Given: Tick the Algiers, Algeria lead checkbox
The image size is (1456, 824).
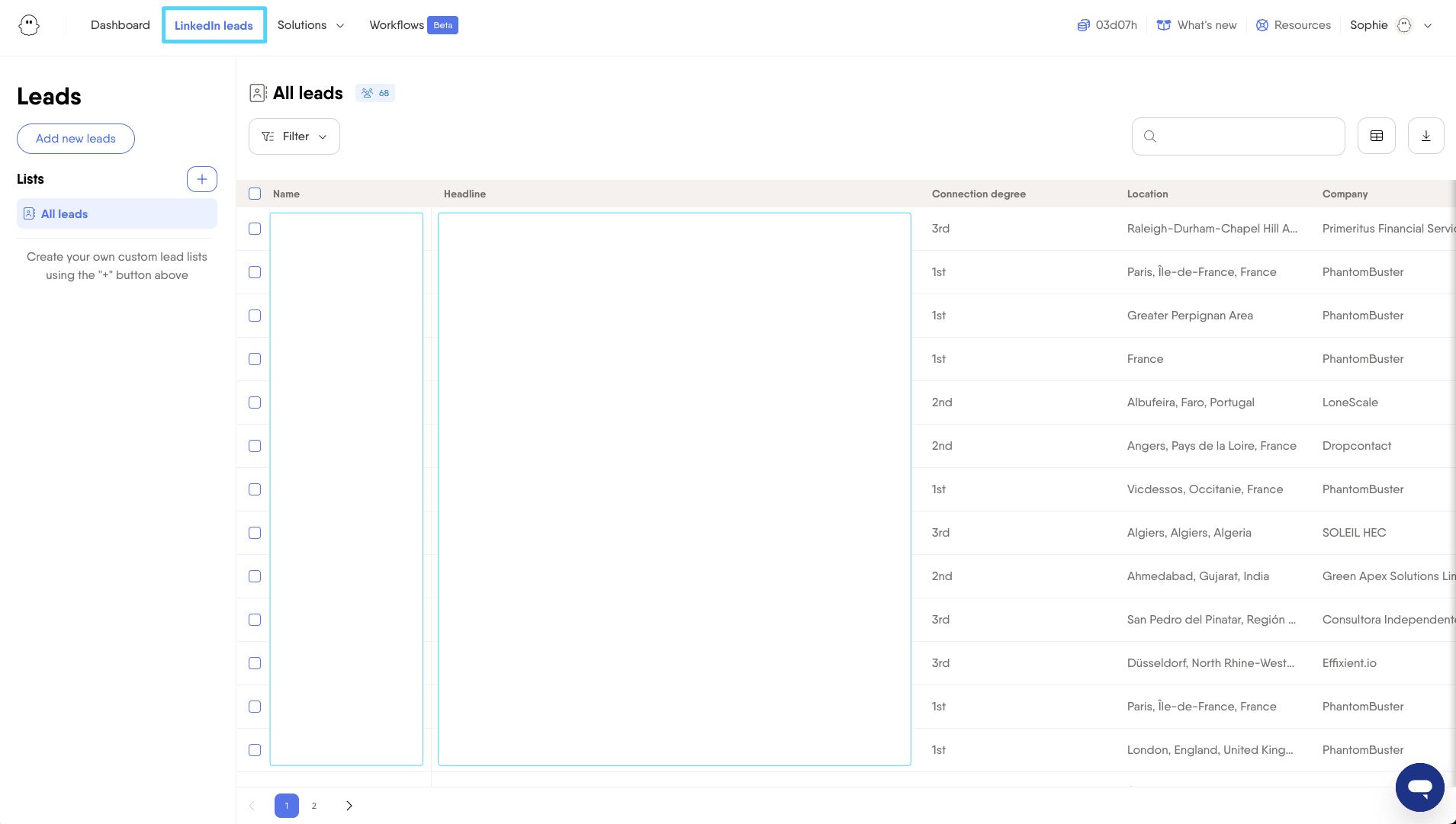Looking at the screenshot, I should click(x=255, y=533).
